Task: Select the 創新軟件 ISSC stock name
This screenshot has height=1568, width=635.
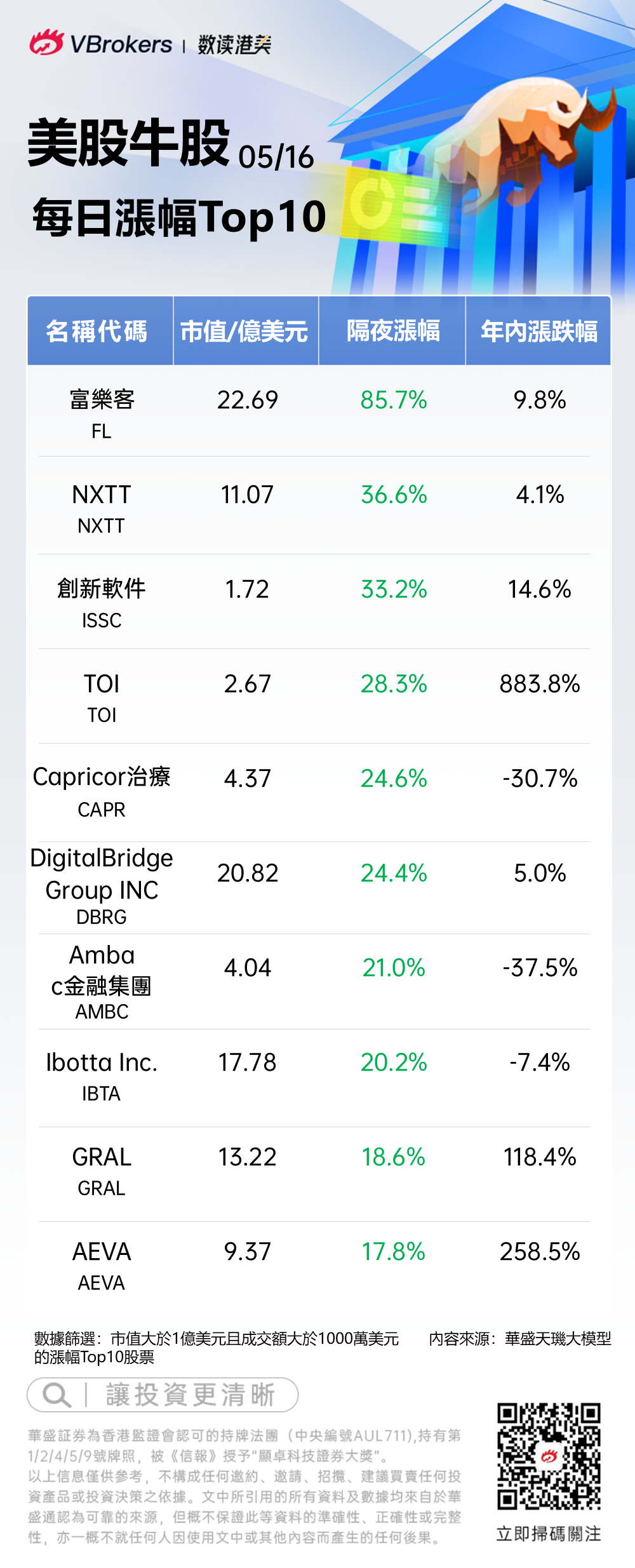Action: tap(102, 601)
